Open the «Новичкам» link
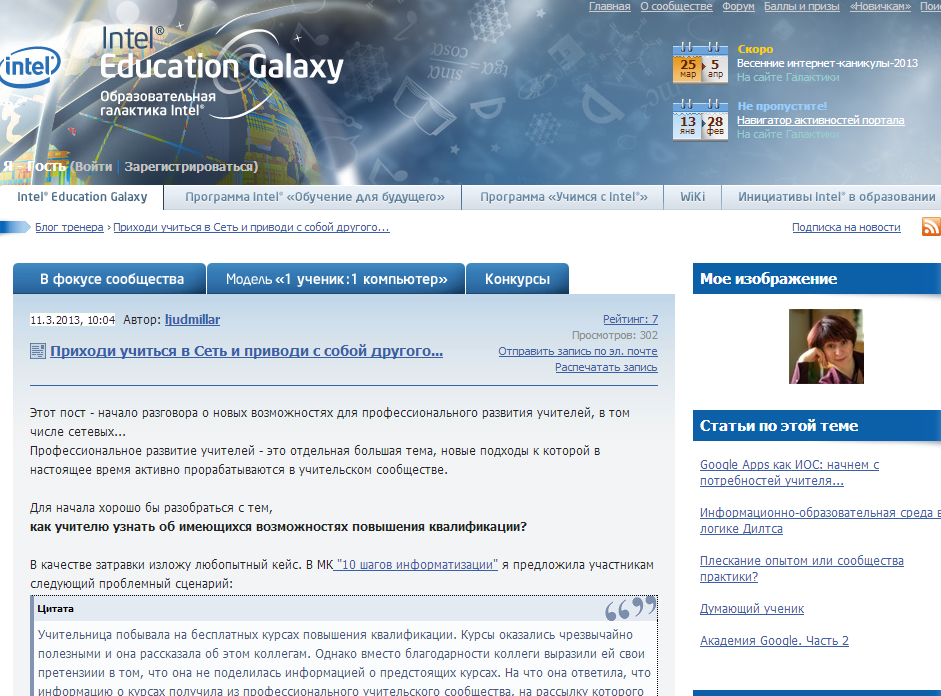This screenshot has height=696, width=941. pos(880,7)
